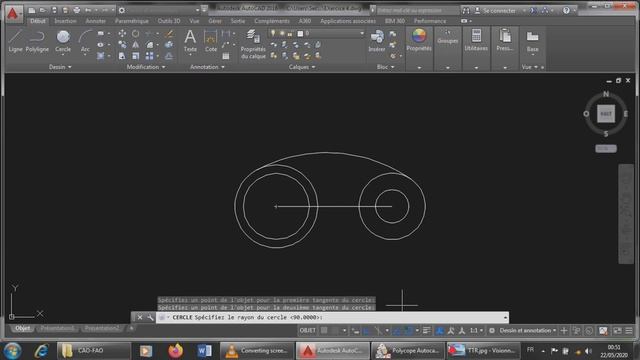Screen dimensions: 640x360
Task: Click the Undo arrow in quick access toolbar
Action: click(x=88, y=10)
